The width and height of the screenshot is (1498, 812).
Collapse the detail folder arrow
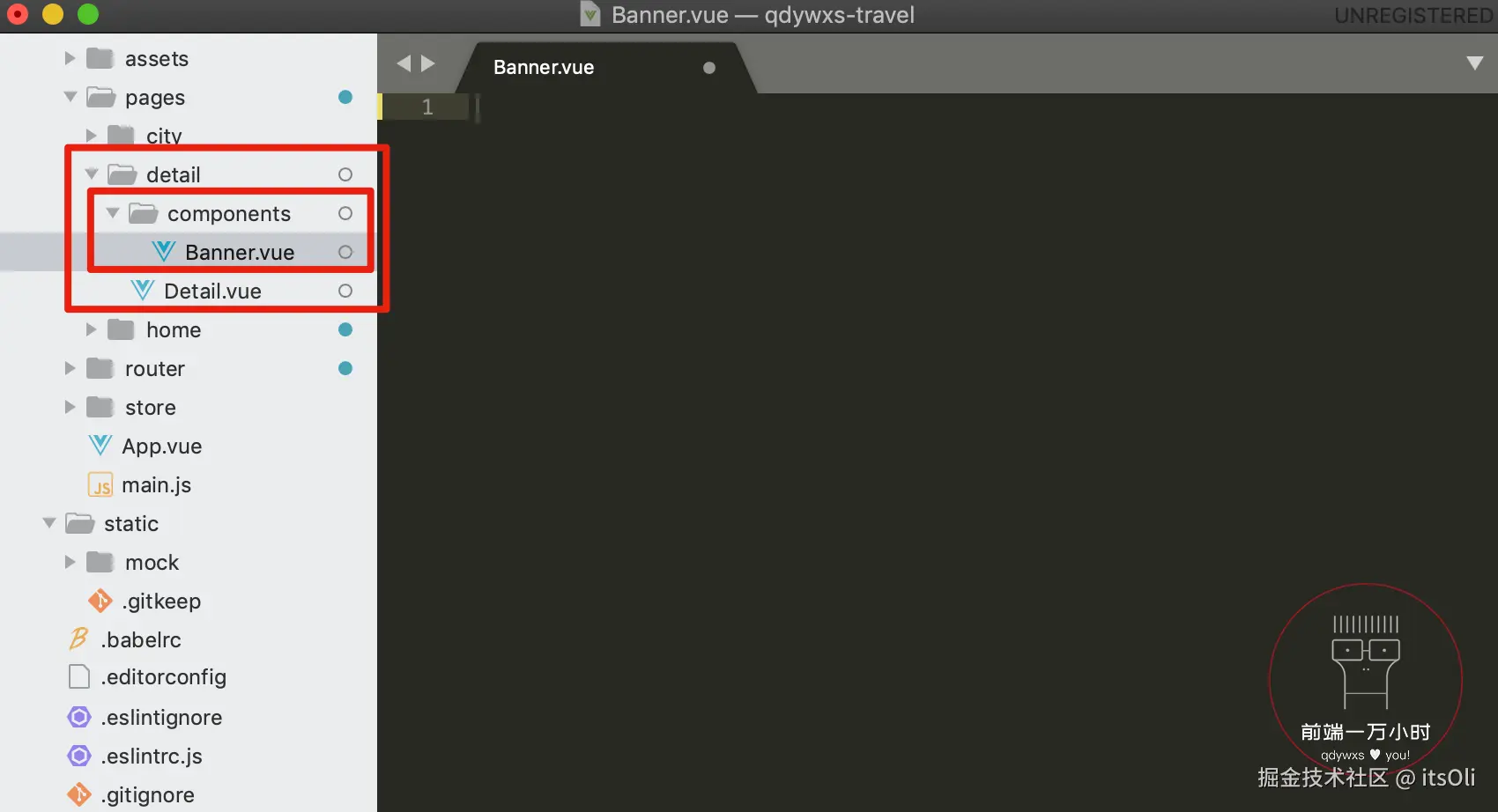point(92,174)
